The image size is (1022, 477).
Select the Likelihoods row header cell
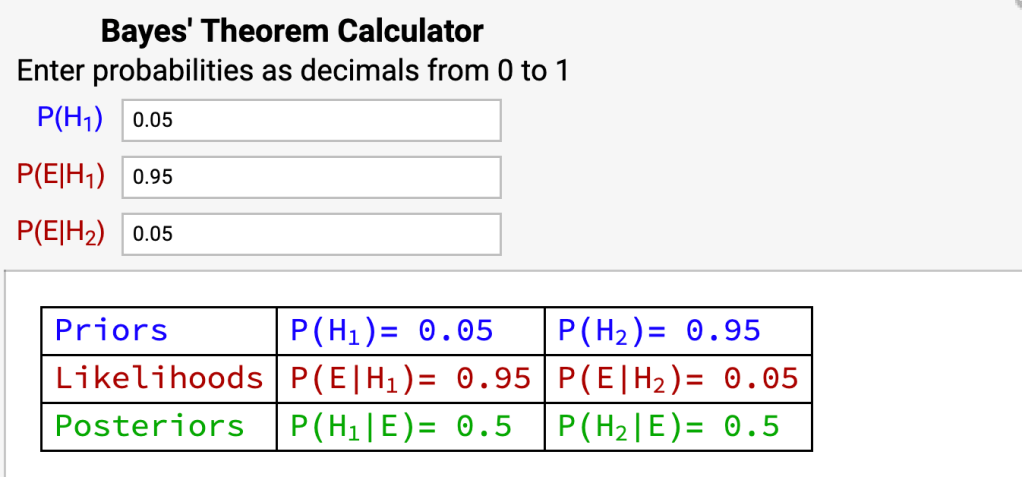click(x=158, y=378)
